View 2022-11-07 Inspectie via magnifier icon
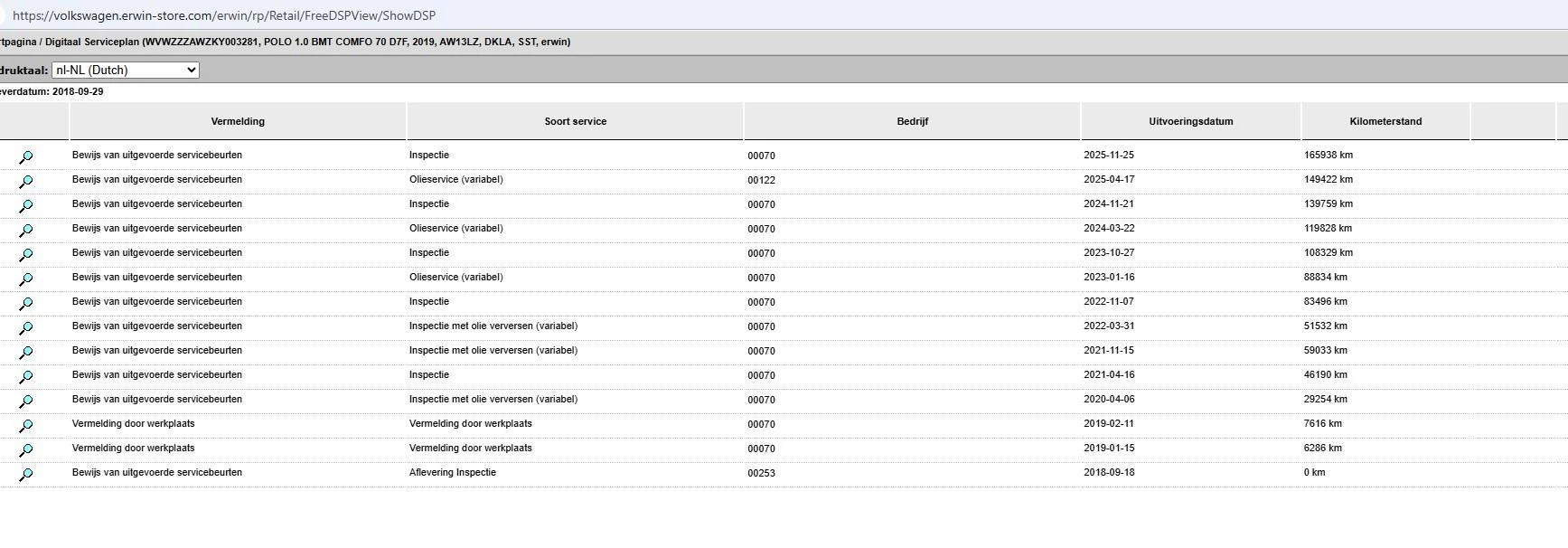Screen dimensions: 1568x548 (x=26, y=303)
